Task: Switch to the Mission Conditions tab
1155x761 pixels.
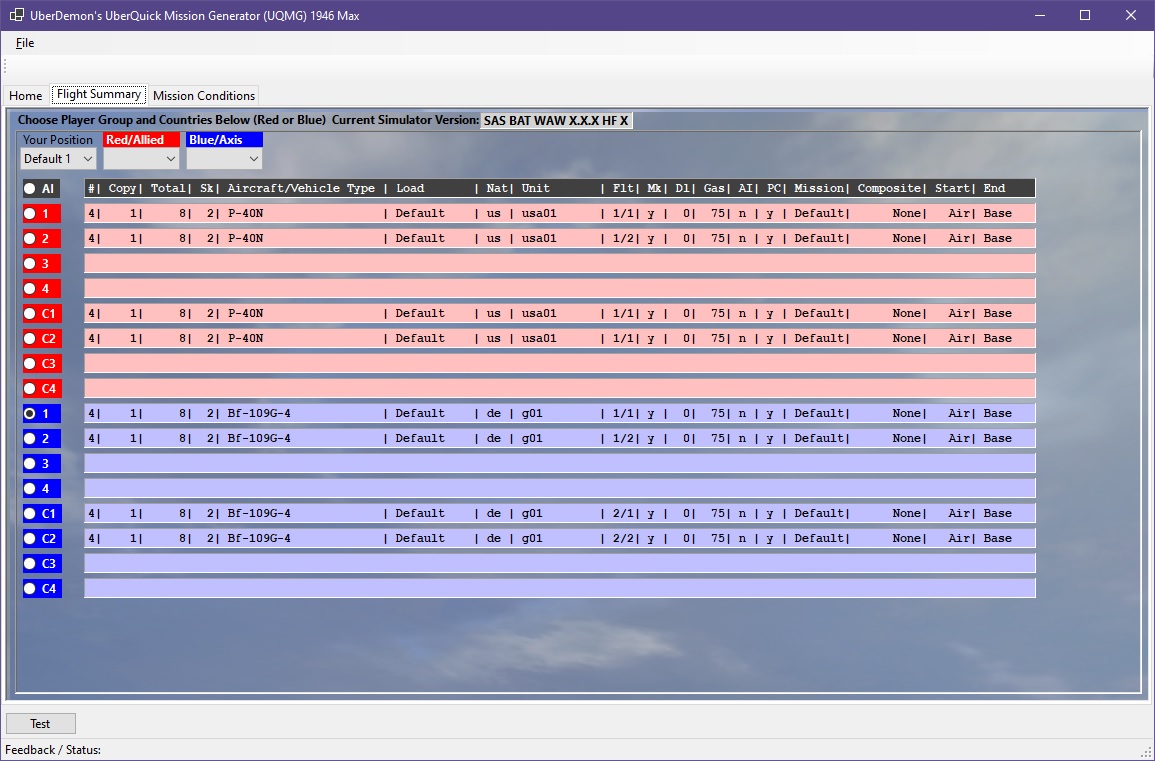Action: tap(204, 96)
